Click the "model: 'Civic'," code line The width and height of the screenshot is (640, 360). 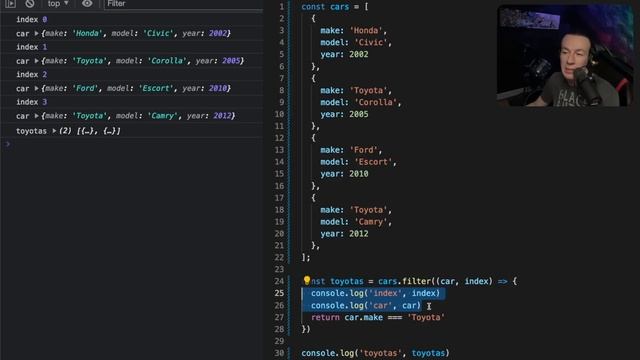(356, 42)
